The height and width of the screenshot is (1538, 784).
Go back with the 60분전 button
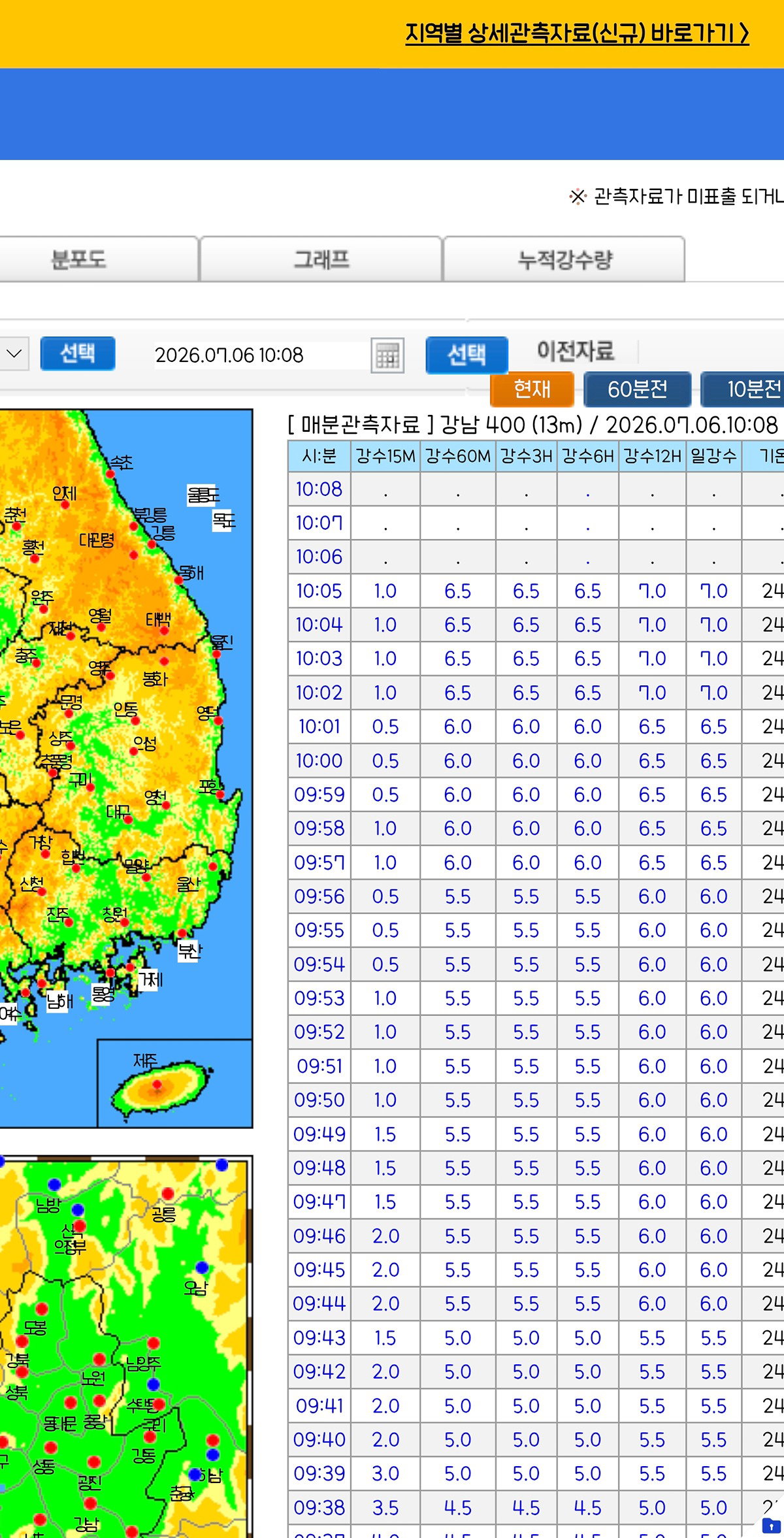(638, 389)
